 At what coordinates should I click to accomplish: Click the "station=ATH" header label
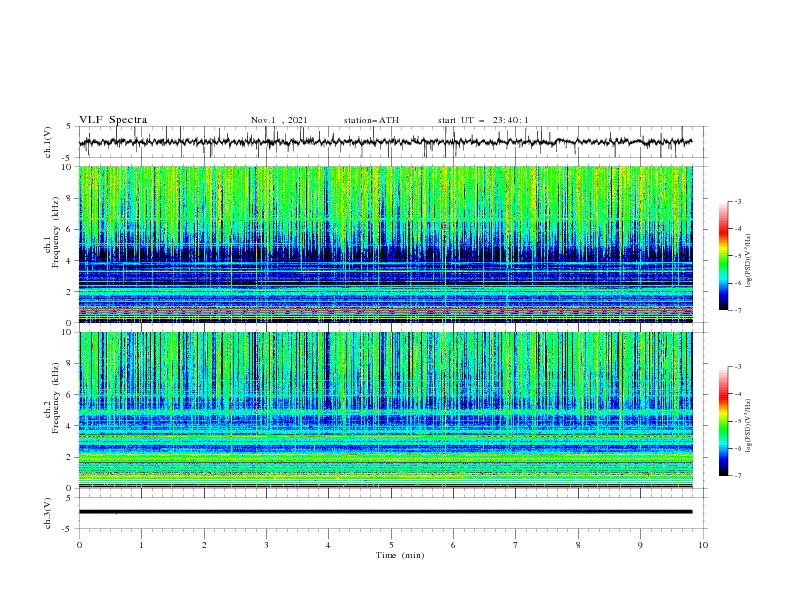tap(371, 120)
